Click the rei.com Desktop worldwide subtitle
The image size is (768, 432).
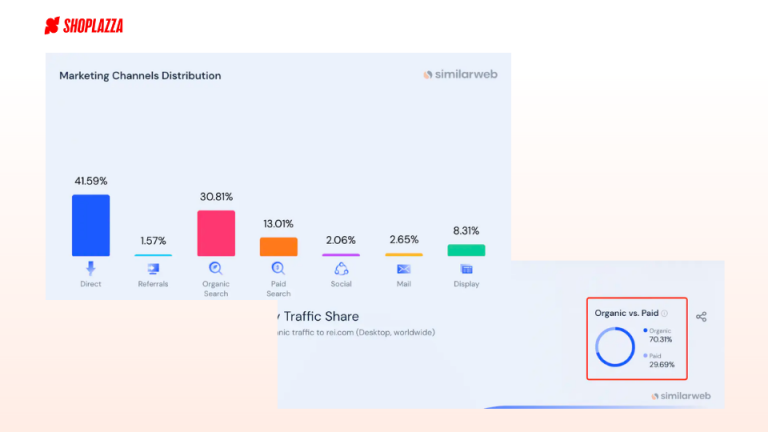point(356,332)
